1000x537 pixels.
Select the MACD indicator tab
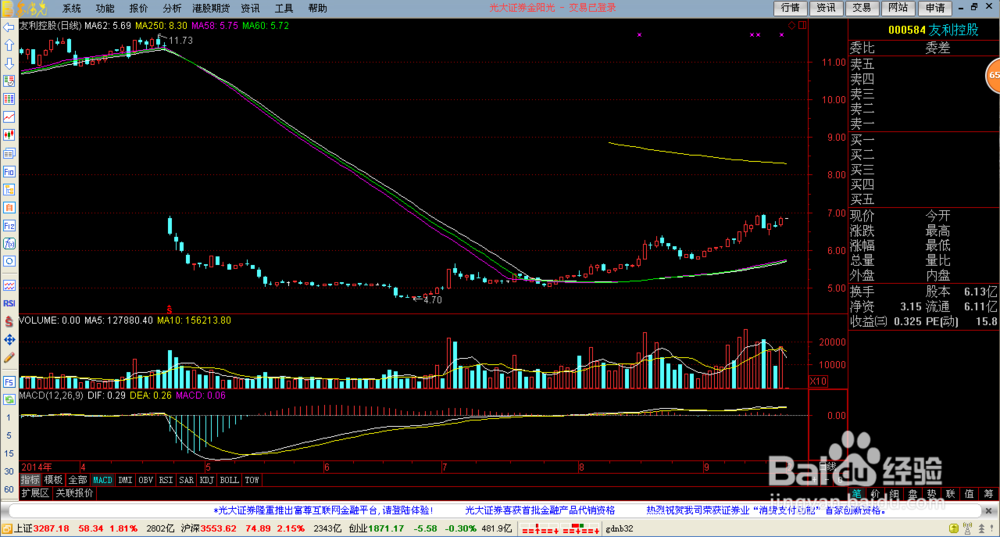[x=102, y=480]
